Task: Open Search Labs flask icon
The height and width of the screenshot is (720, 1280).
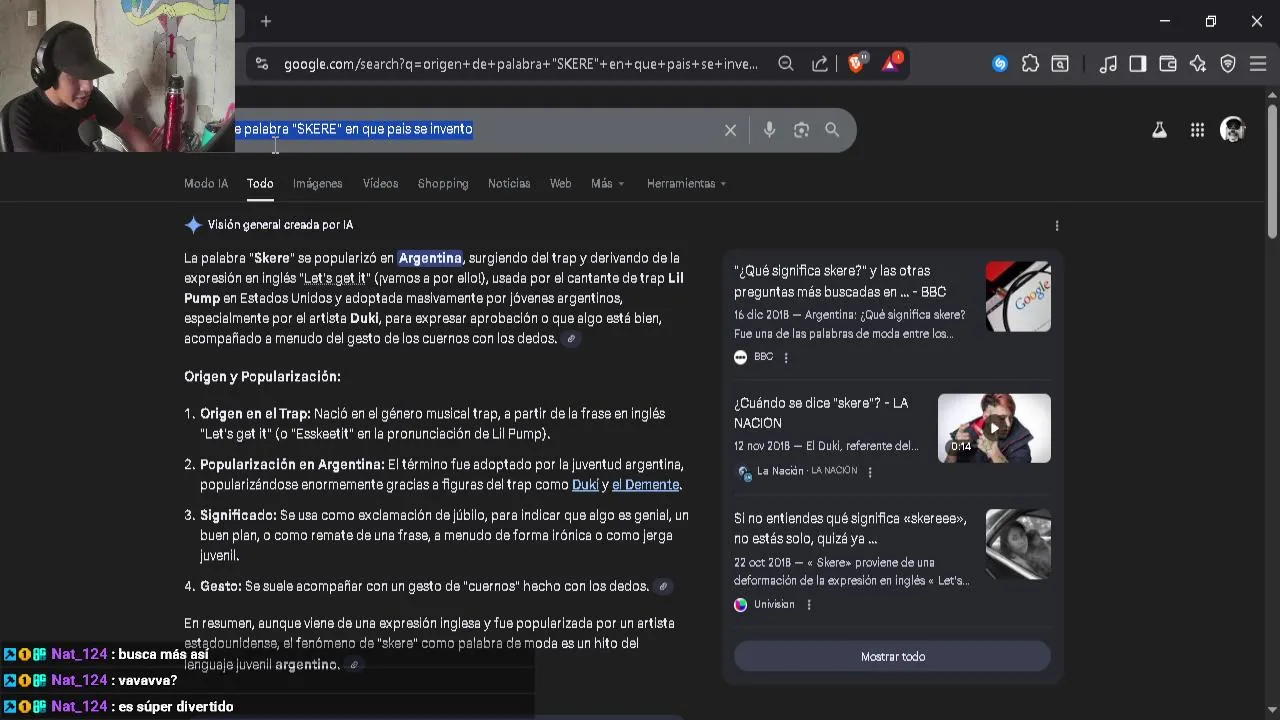Action: tap(1159, 130)
